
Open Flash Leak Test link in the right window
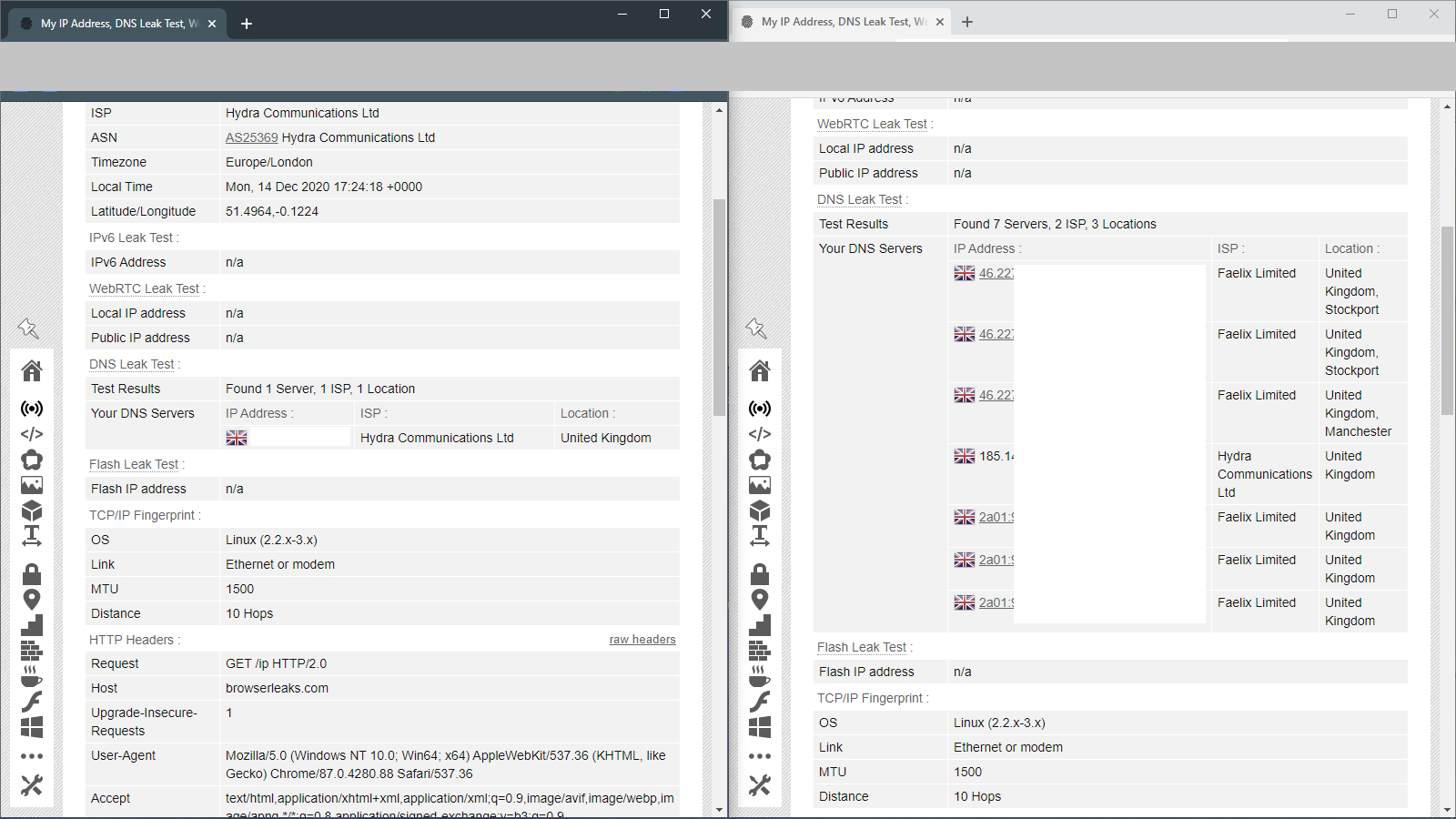tap(862, 647)
